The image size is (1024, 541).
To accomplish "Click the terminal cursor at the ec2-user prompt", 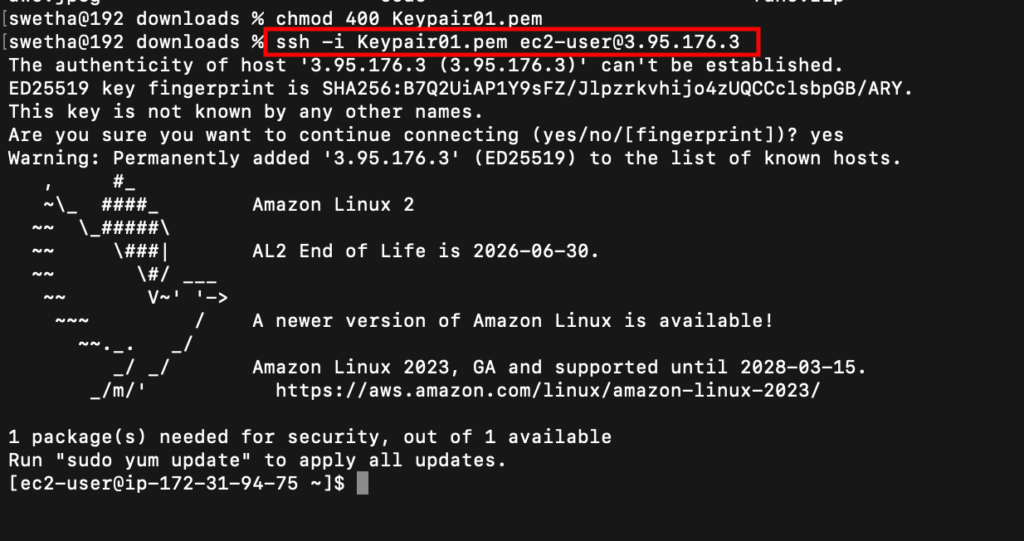I will point(363,484).
